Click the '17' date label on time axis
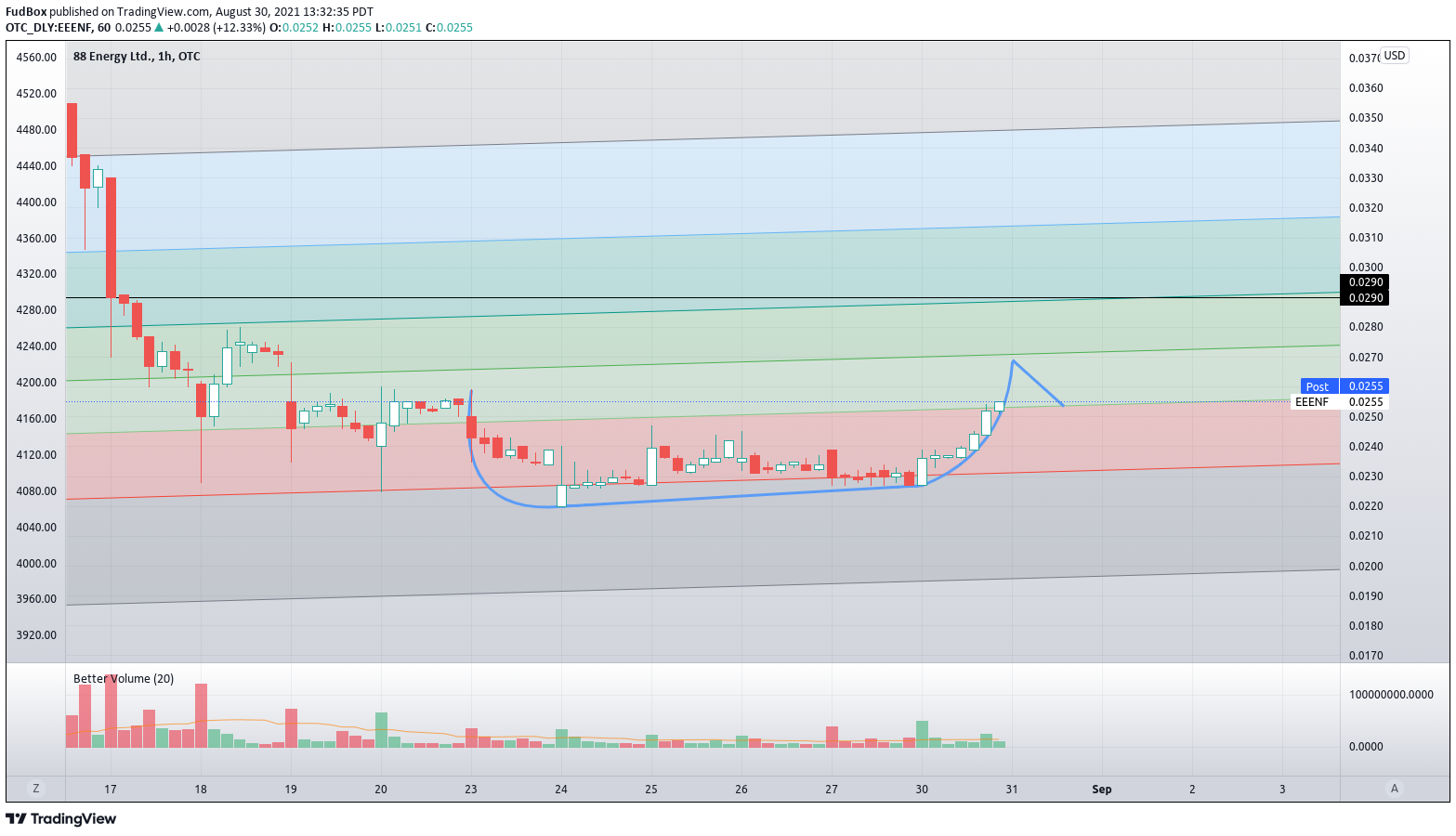Screen dimensions: 1456x836 point(111,790)
